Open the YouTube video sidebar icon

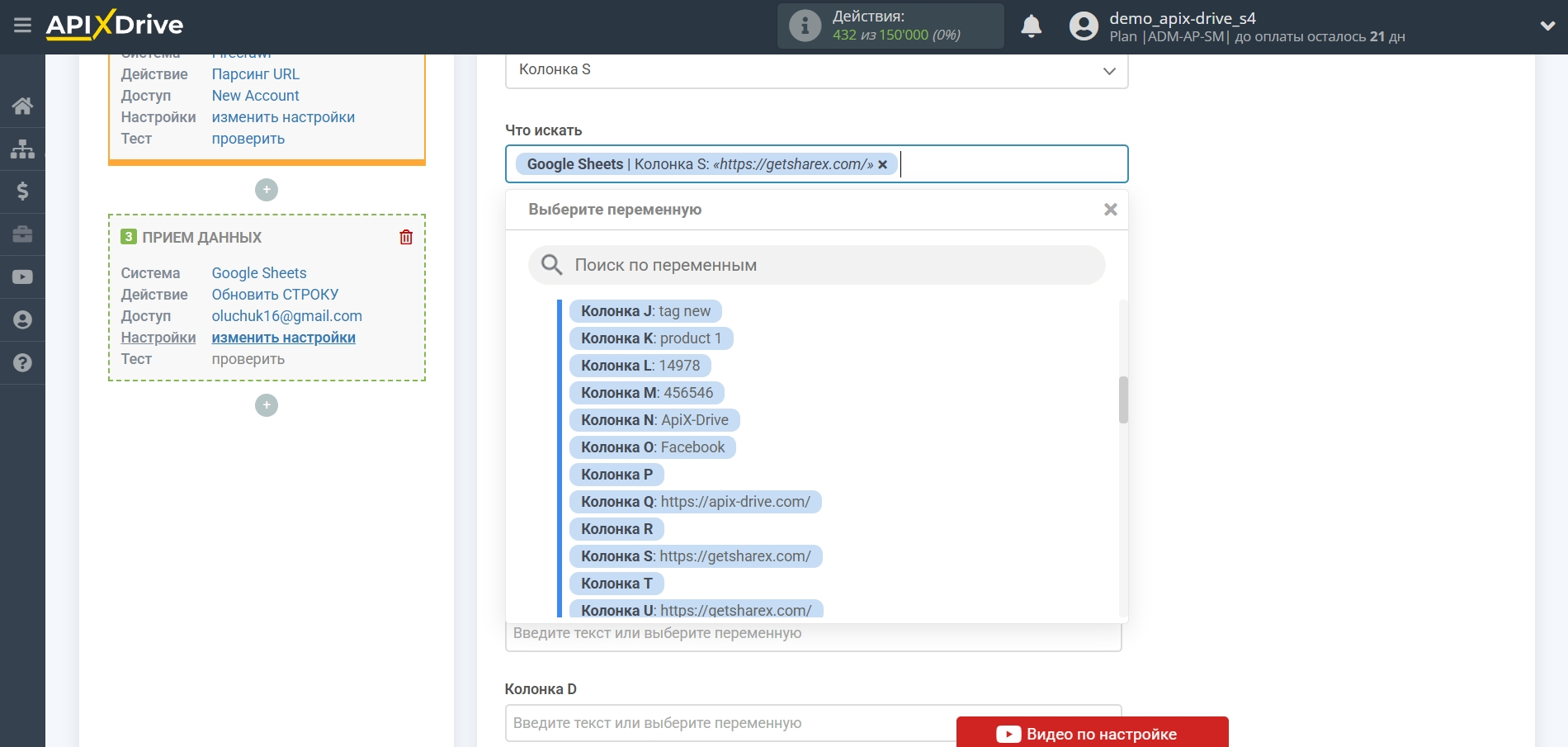point(22,277)
